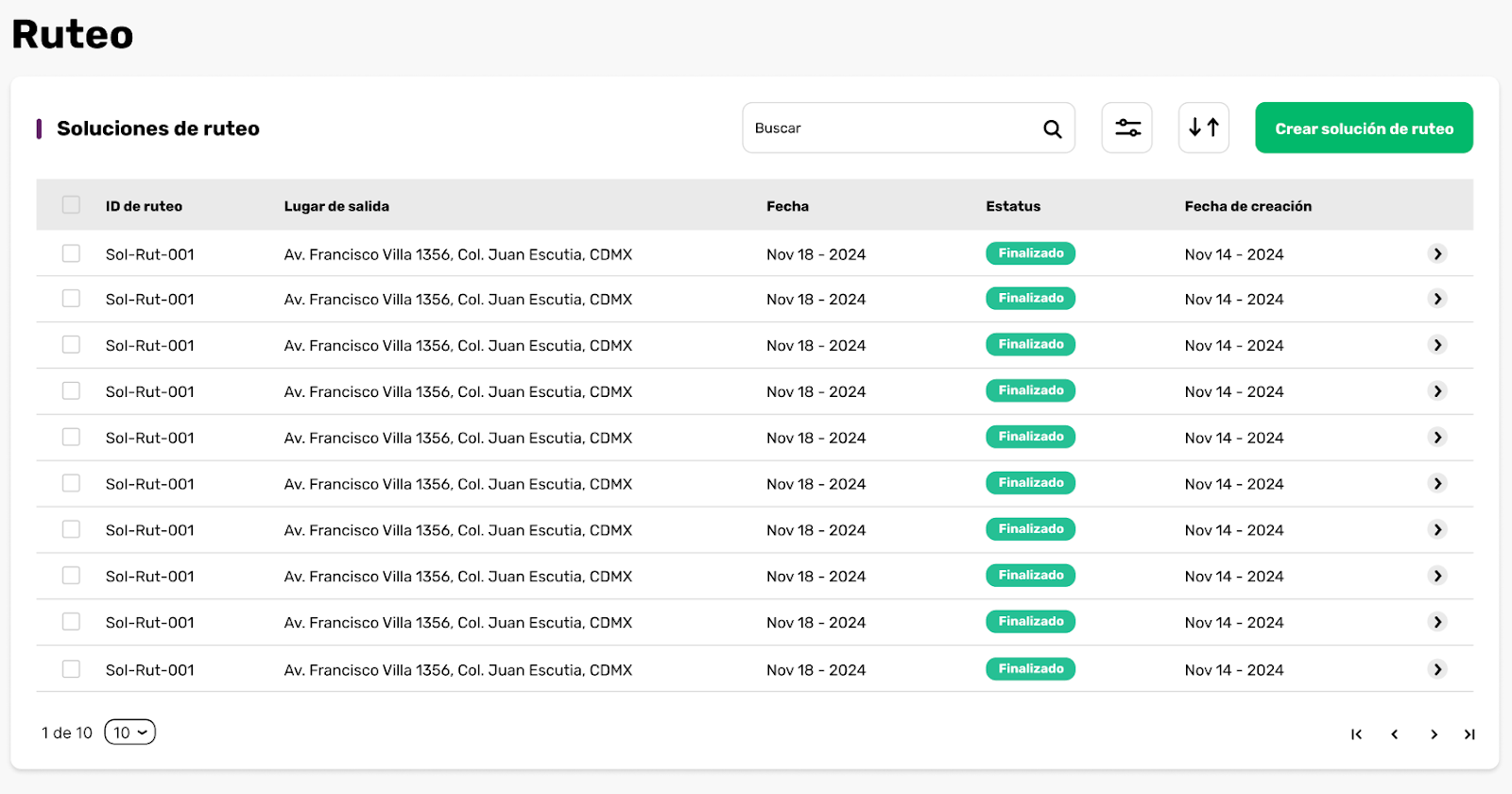This screenshot has width=1512, height=794.
Task: Open details arrow of the eighth table row
Action: point(1437,576)
